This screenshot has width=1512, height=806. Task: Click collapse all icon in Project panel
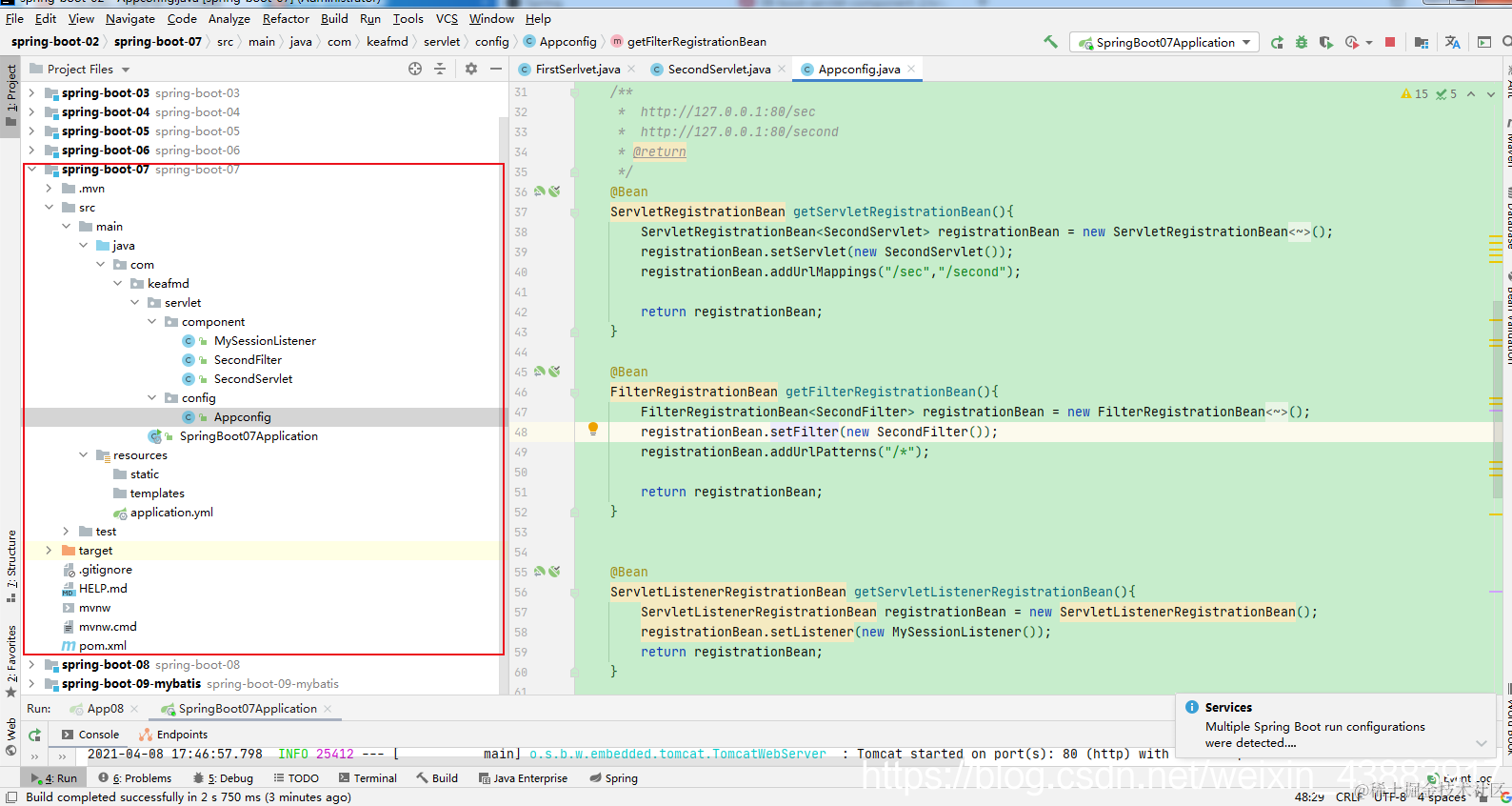pos(440,69)
